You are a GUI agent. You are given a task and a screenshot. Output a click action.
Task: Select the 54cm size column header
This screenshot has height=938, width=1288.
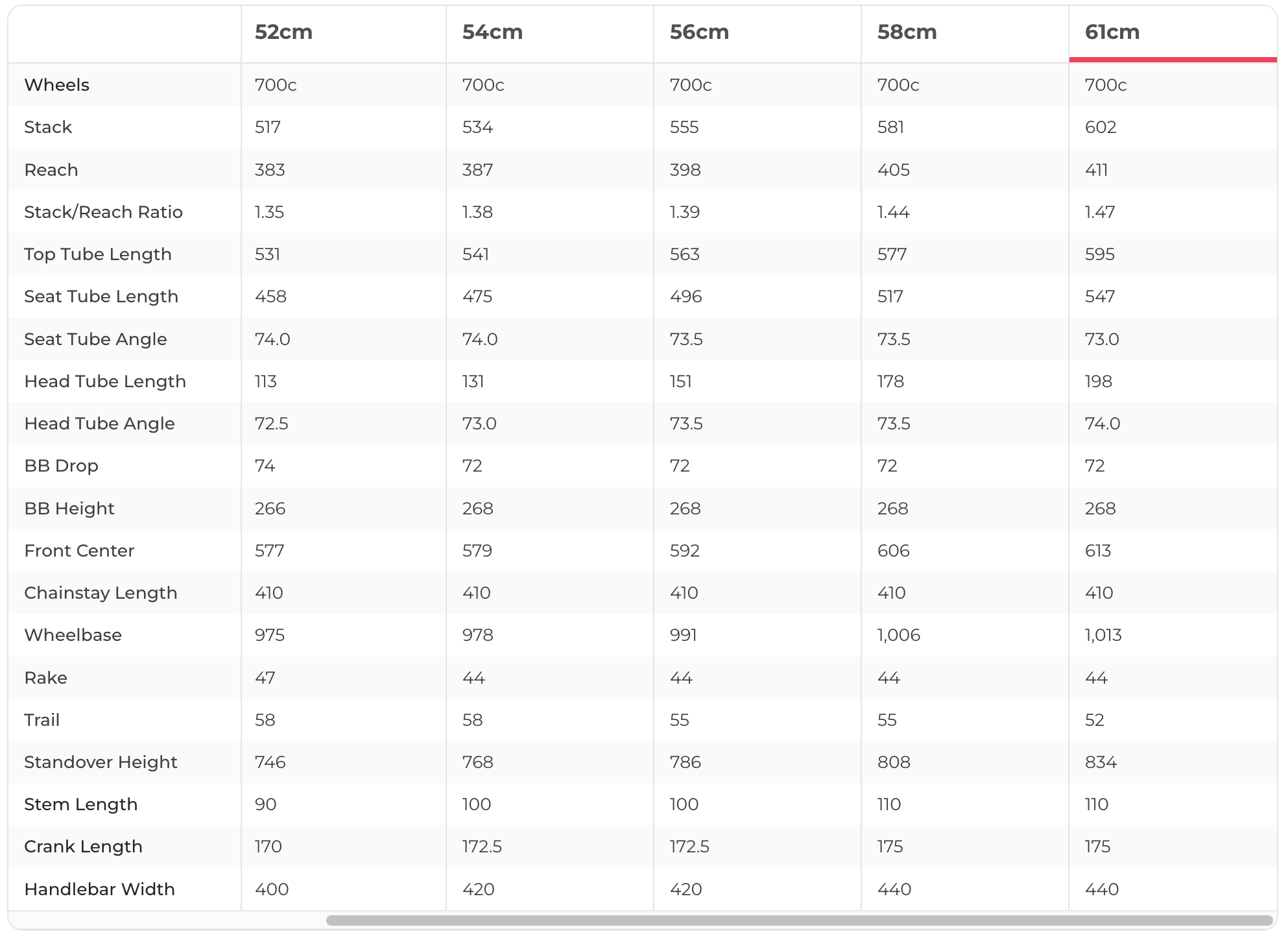point(492,32)
